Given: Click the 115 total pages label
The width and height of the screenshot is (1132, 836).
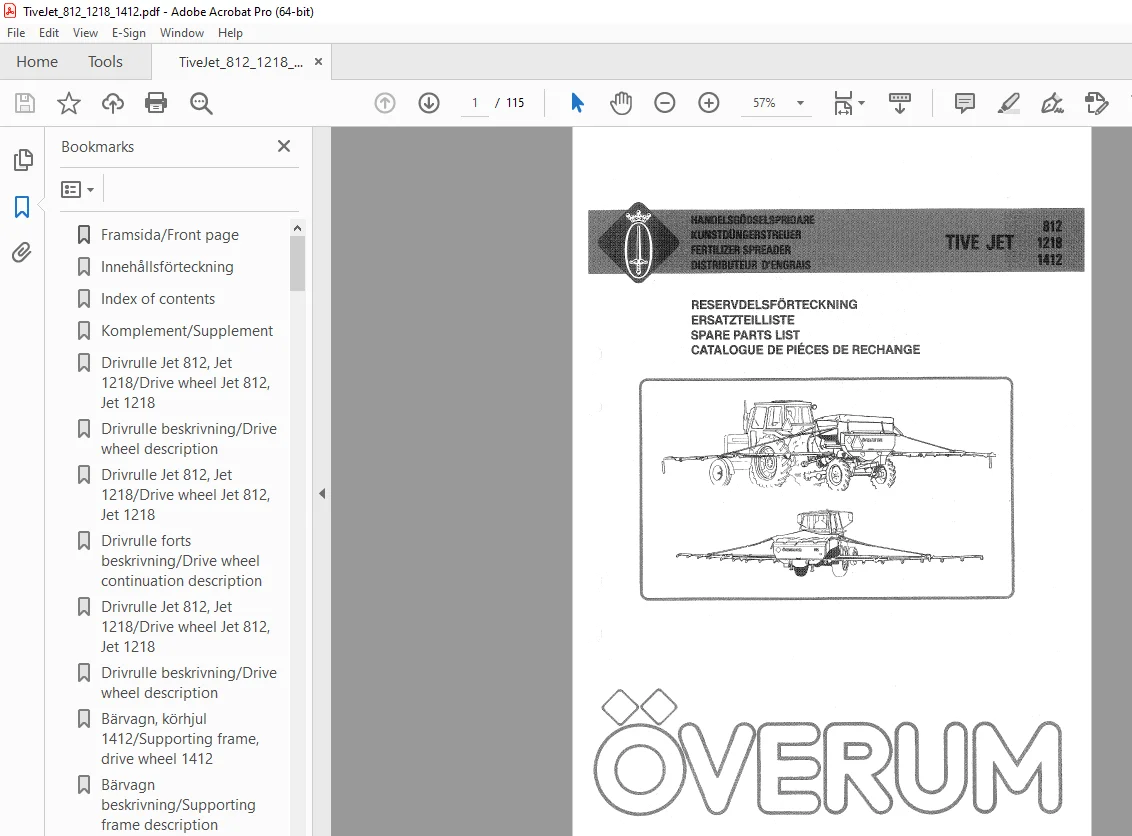Looking at the screenshot, I should [x=515, y=103].
